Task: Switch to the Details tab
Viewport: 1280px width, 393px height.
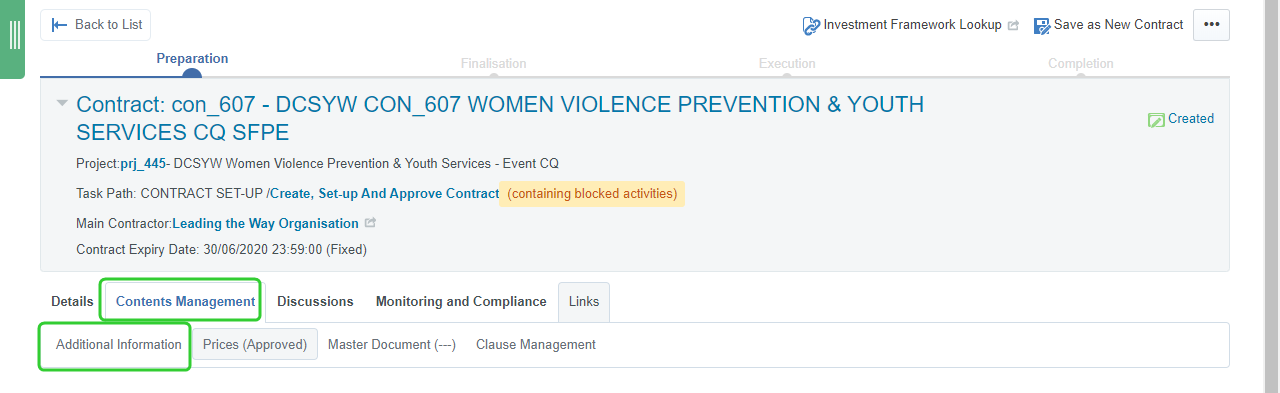Action: pos(72,301)
